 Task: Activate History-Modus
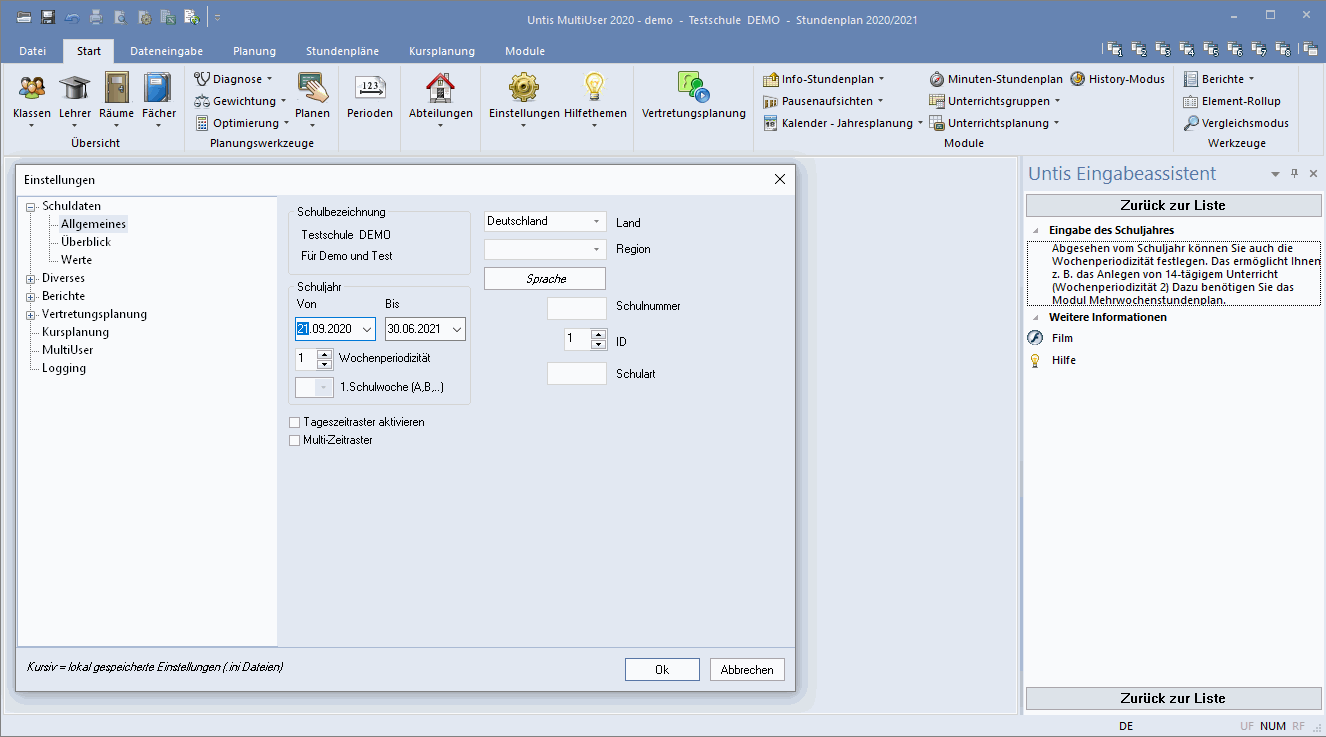[x=1117, y=79]
